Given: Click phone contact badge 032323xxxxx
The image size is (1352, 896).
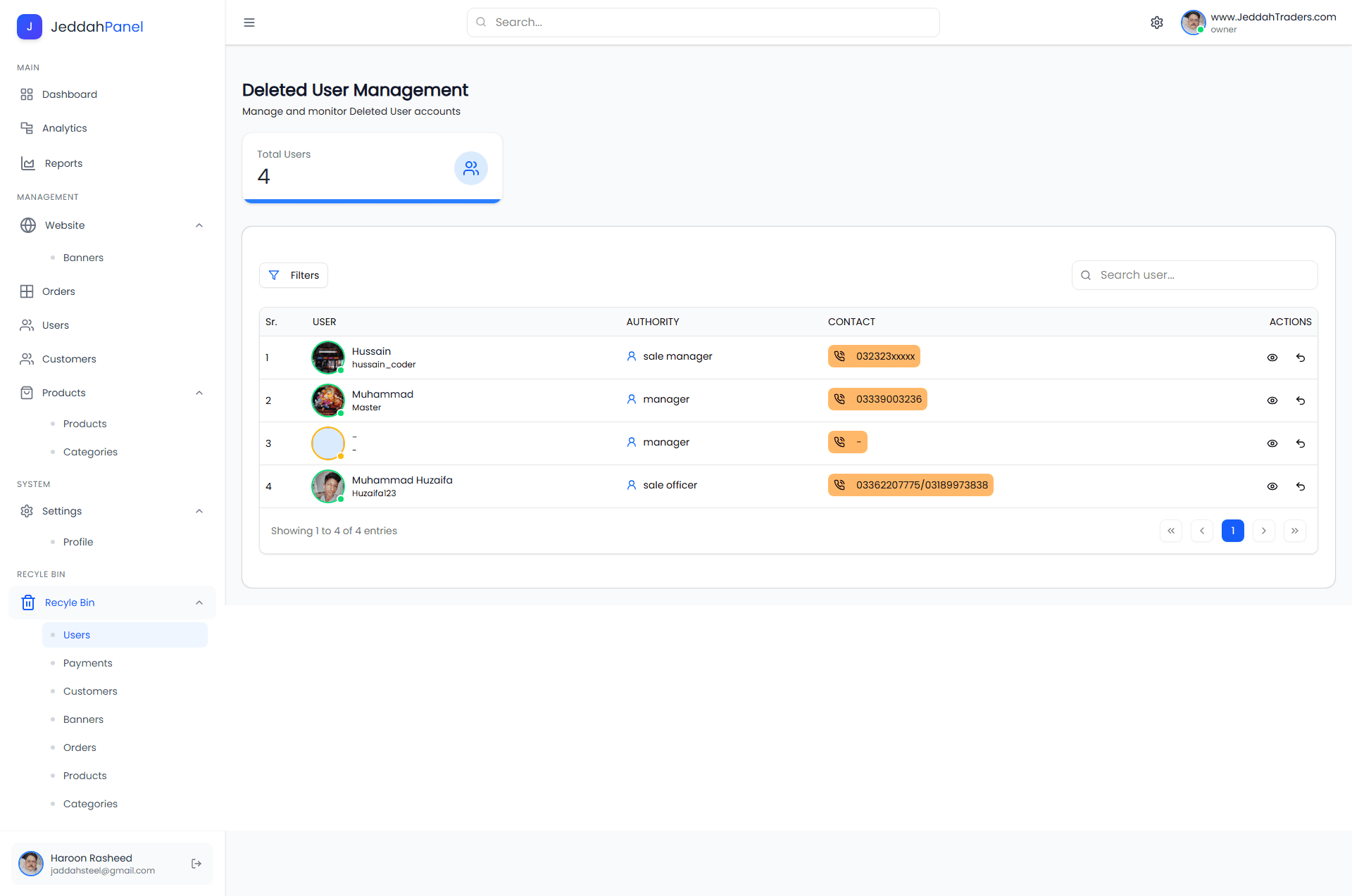Looking at the screenshot, I should coord(874,356).
